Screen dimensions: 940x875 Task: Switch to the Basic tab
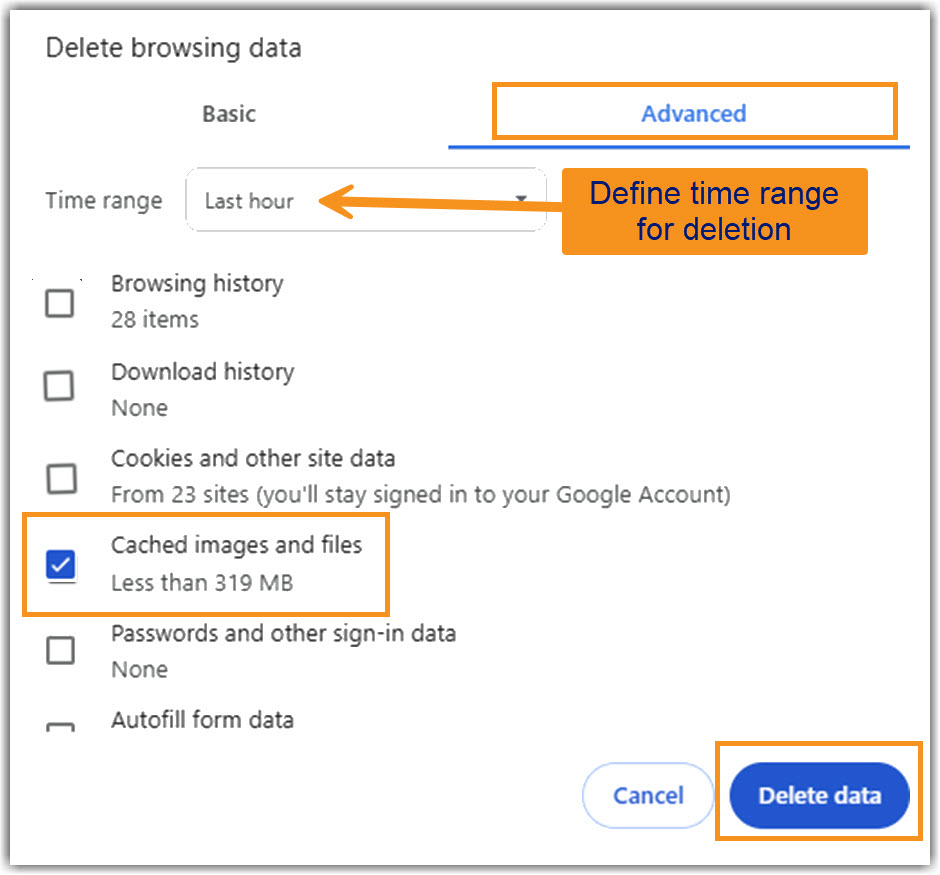(x=228, y=113)
